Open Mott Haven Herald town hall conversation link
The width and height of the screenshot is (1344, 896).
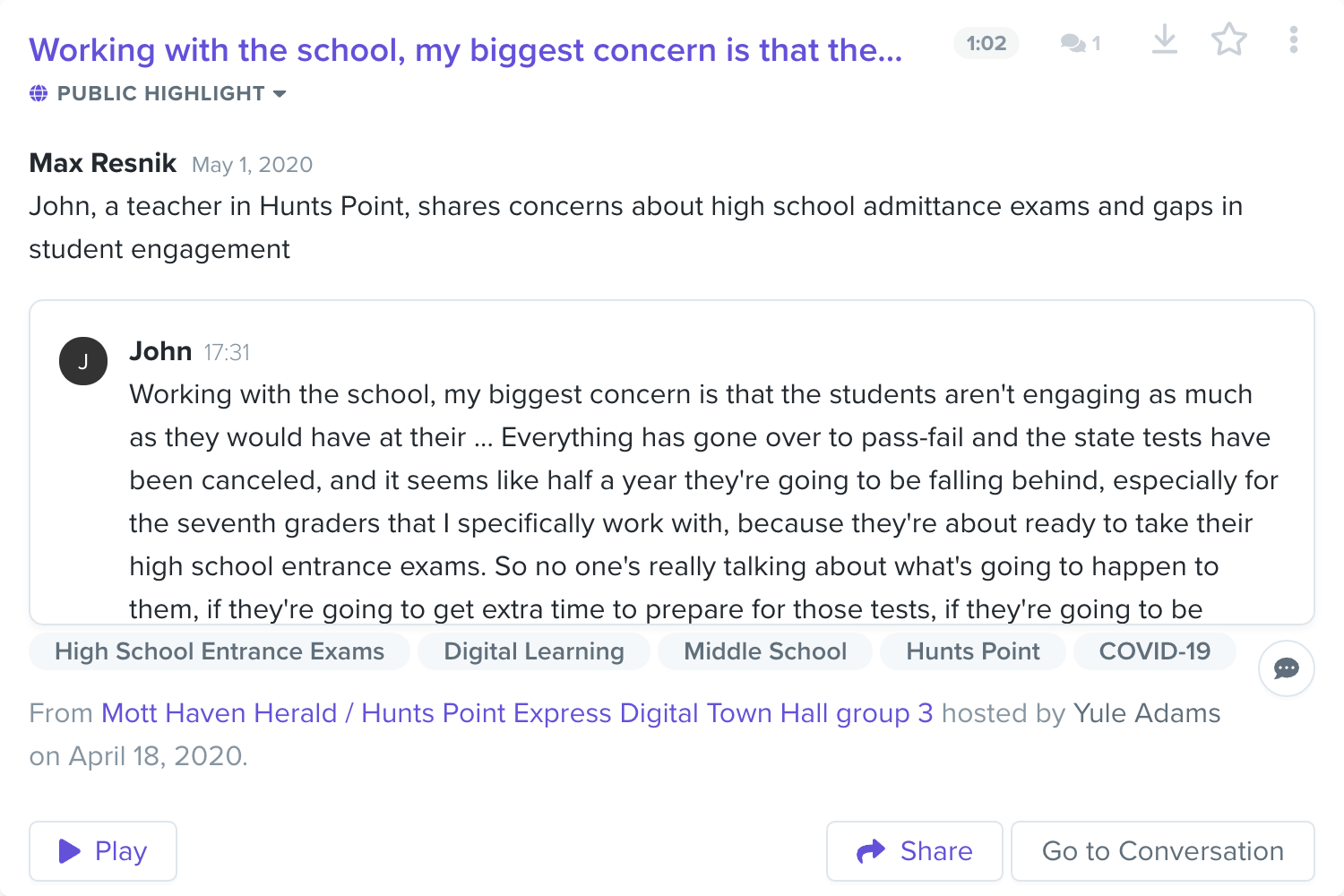517,713
